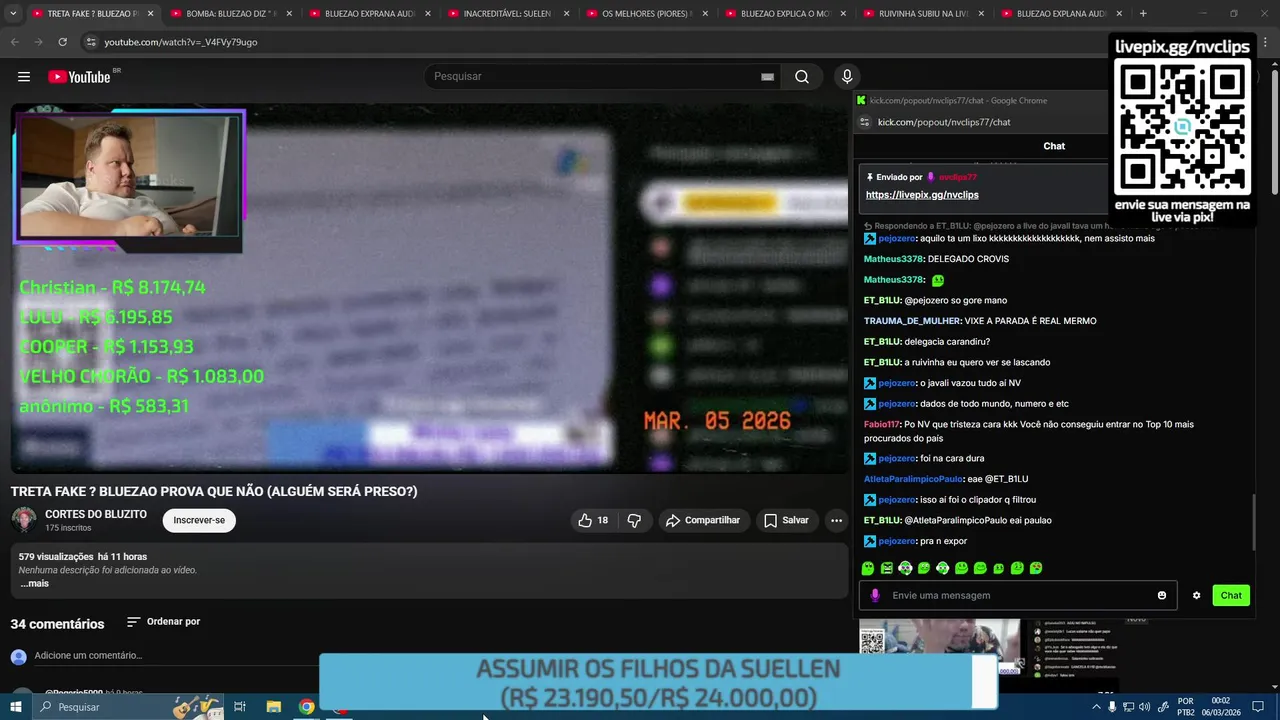Screen dimensions: 1280x720
Task: Open a new Chrome tab
Action: (1143, 14)
